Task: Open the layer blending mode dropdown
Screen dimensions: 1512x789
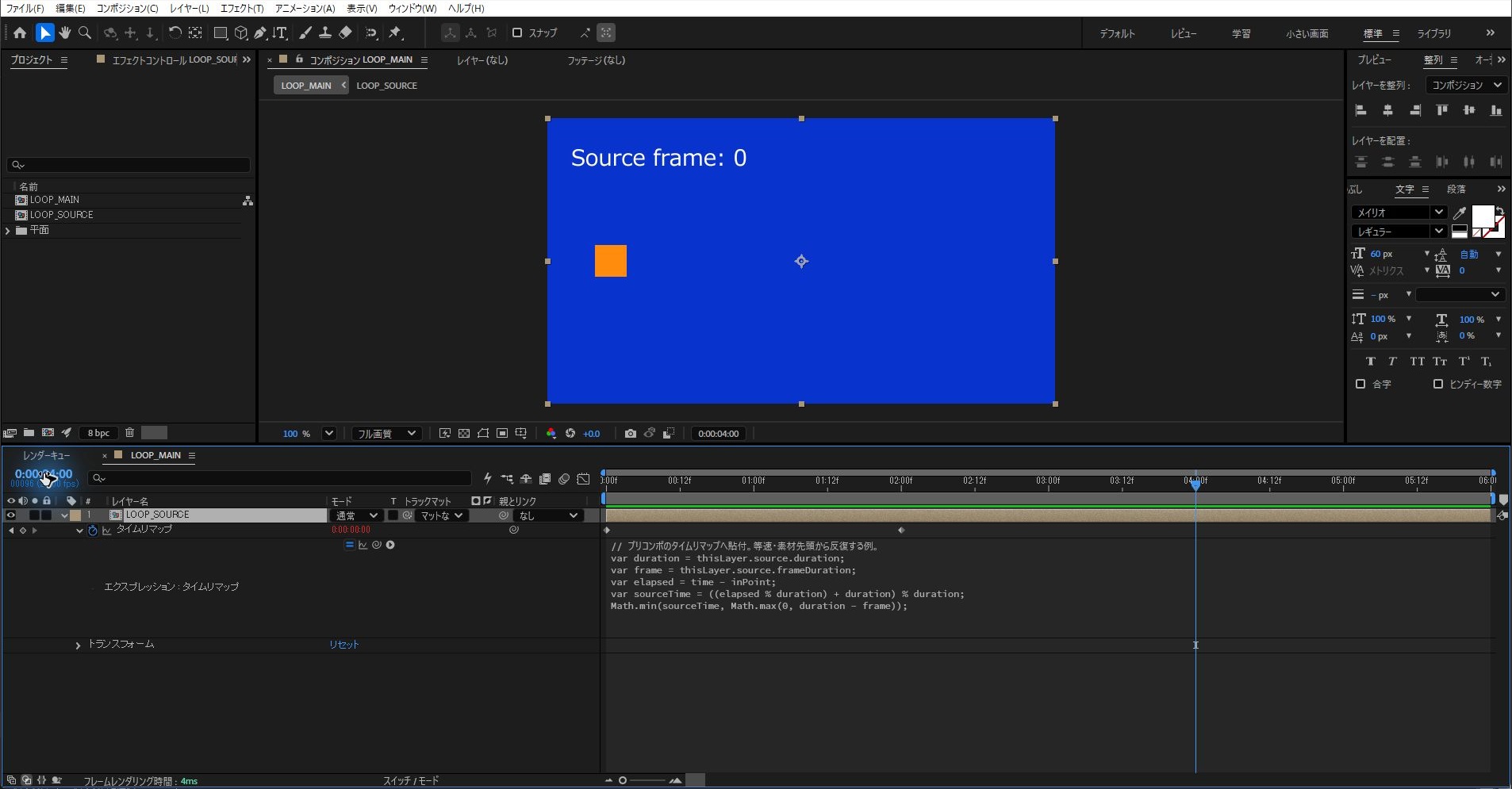Action: (356, 515)
